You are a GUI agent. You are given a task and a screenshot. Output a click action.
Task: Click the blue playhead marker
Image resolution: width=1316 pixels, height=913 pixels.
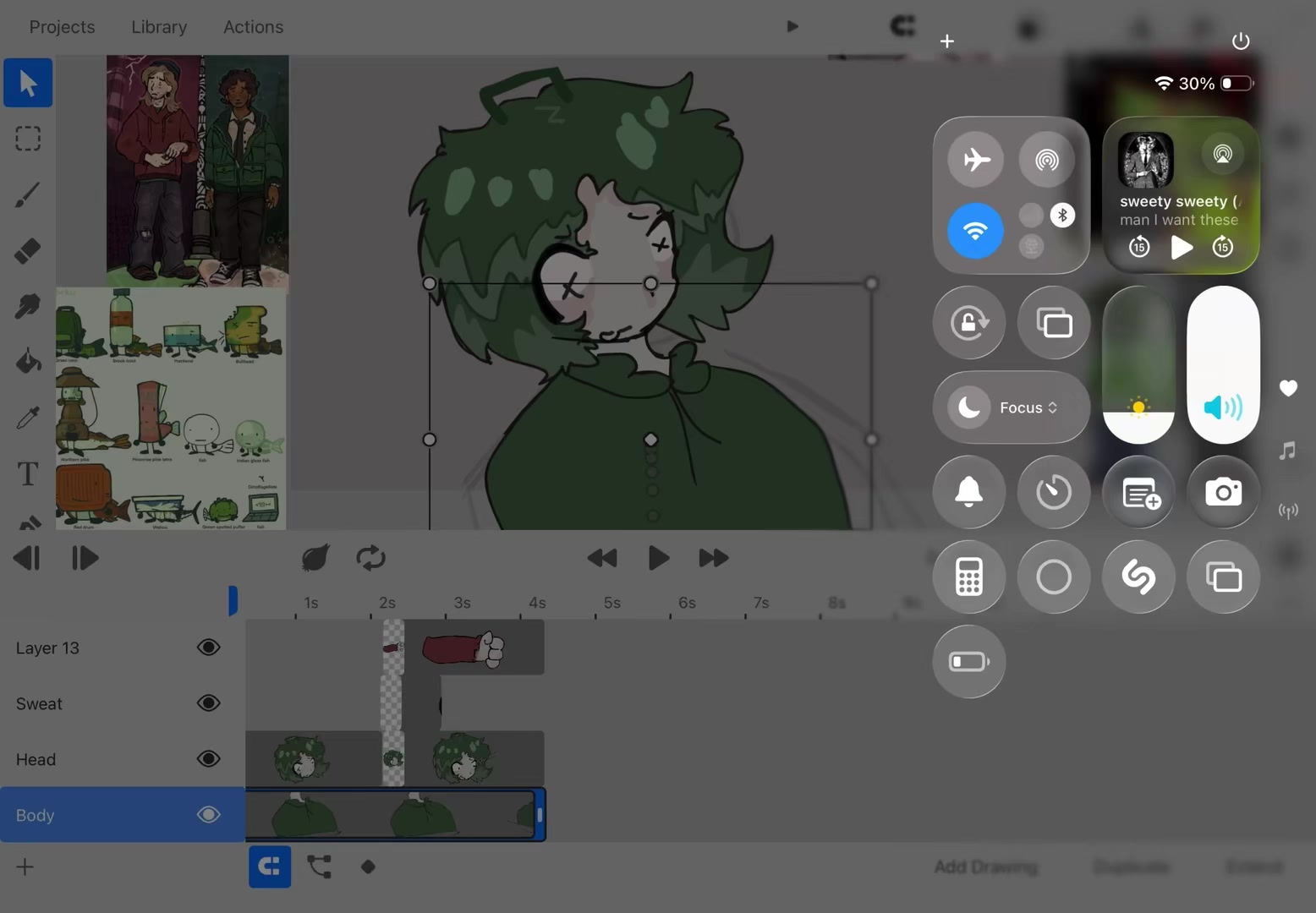tap(233, 600)
